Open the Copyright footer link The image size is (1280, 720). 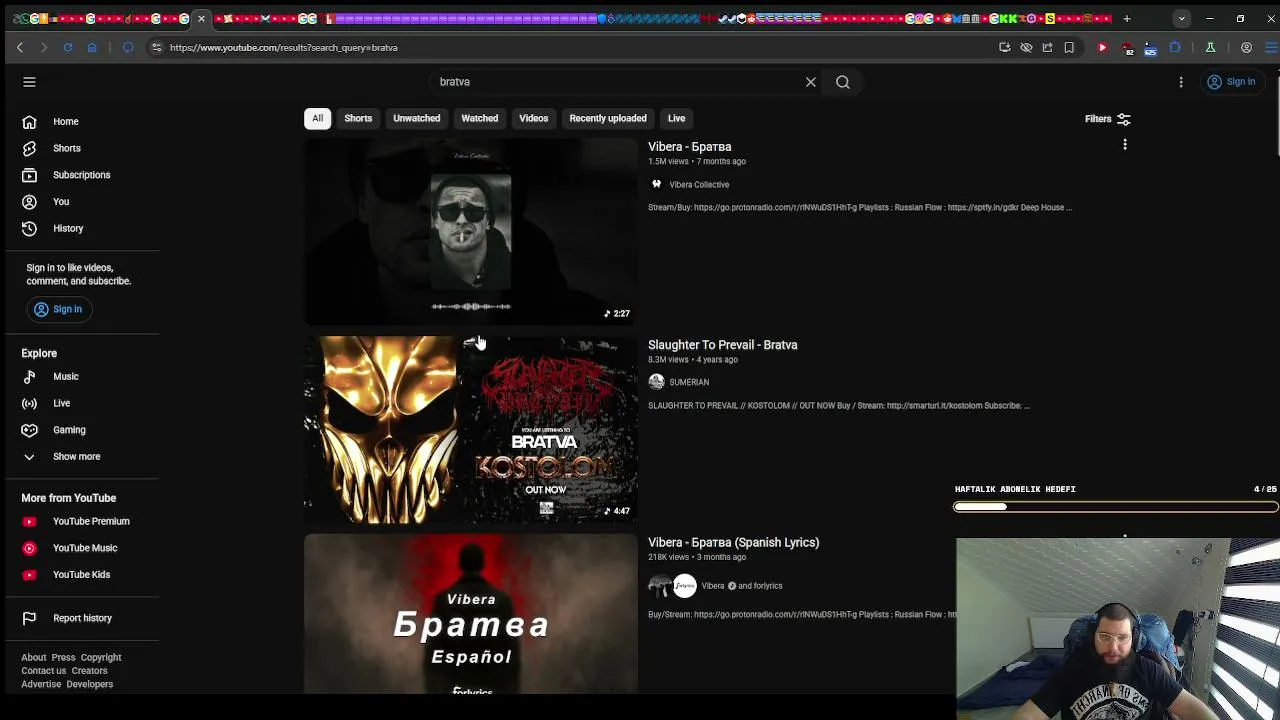(101, 658)
